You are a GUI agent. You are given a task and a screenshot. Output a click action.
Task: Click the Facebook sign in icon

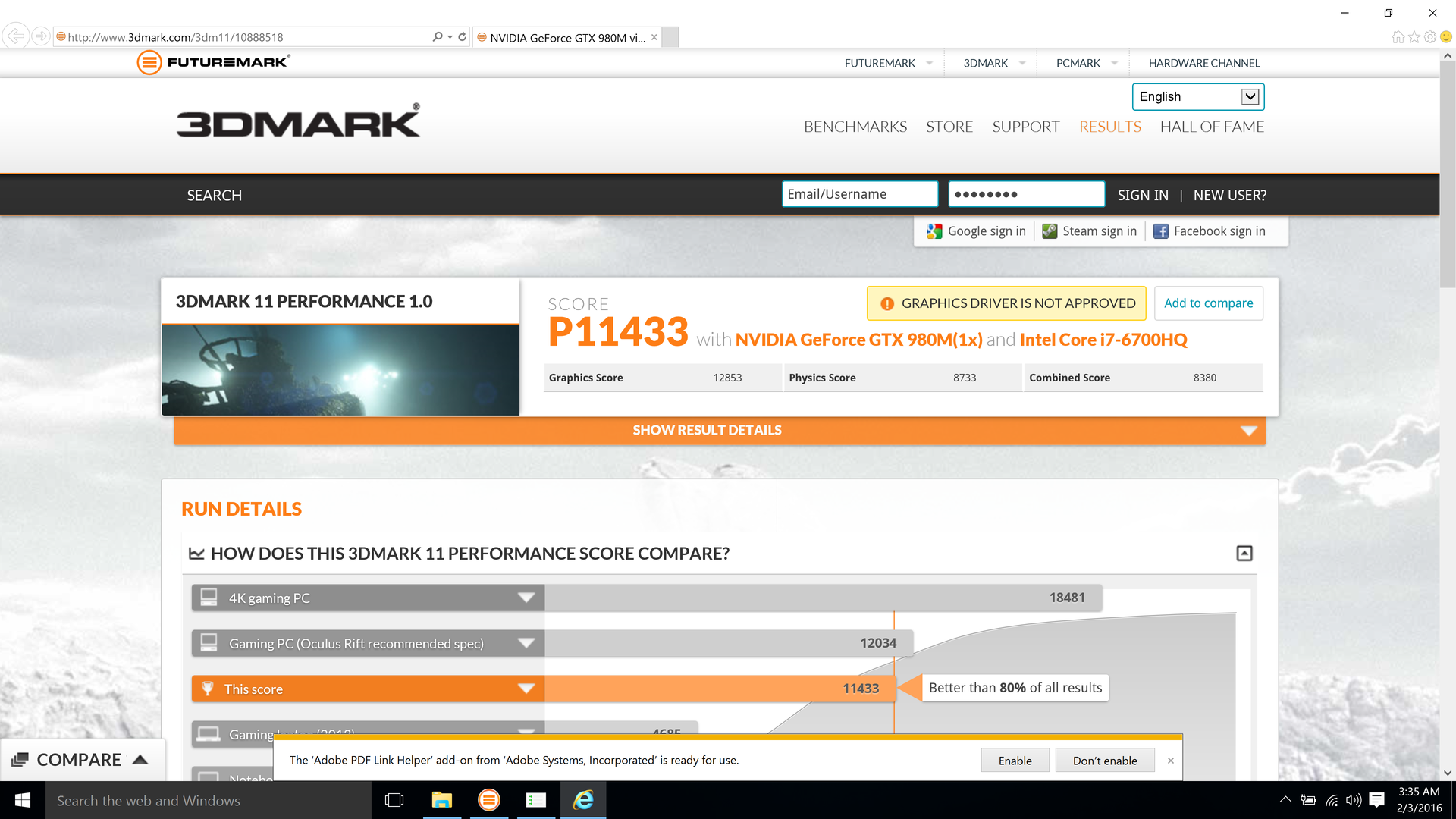[1161, 231]
